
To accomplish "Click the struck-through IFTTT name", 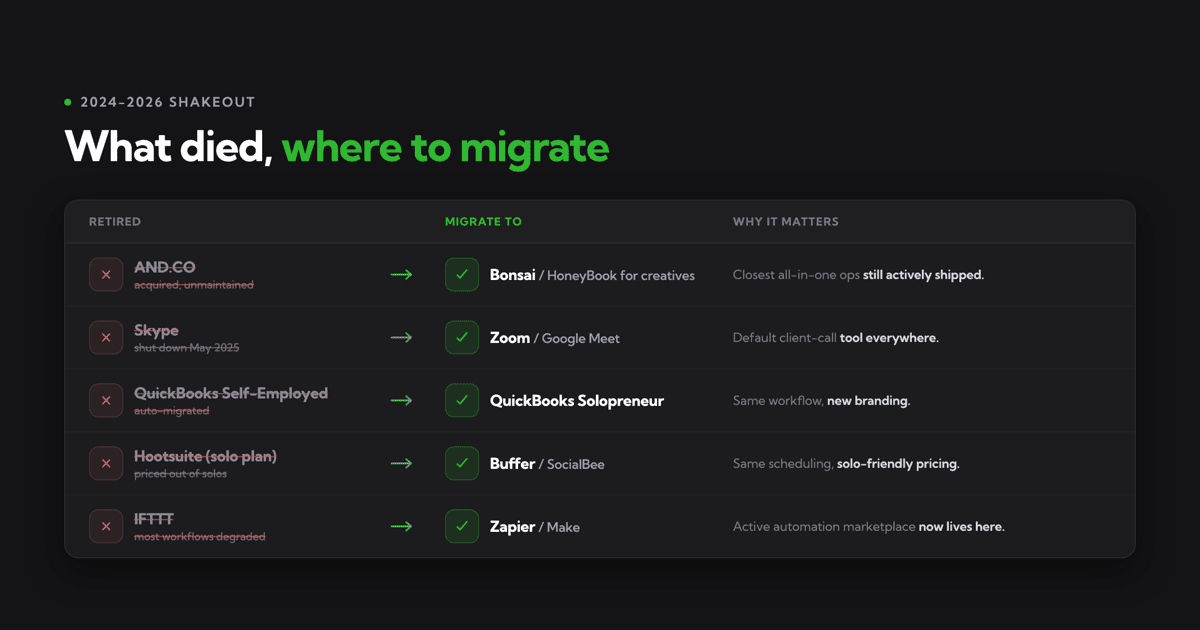I will coord(154,519).
